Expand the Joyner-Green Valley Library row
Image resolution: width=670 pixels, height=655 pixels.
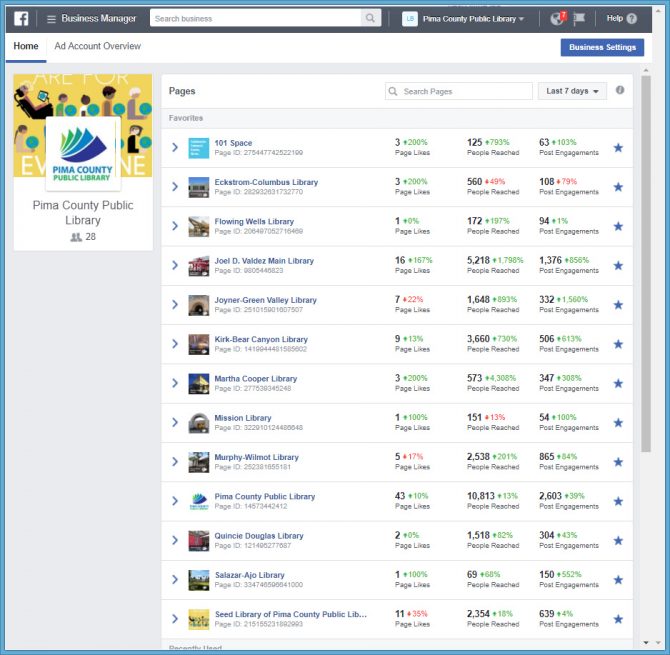175,305
